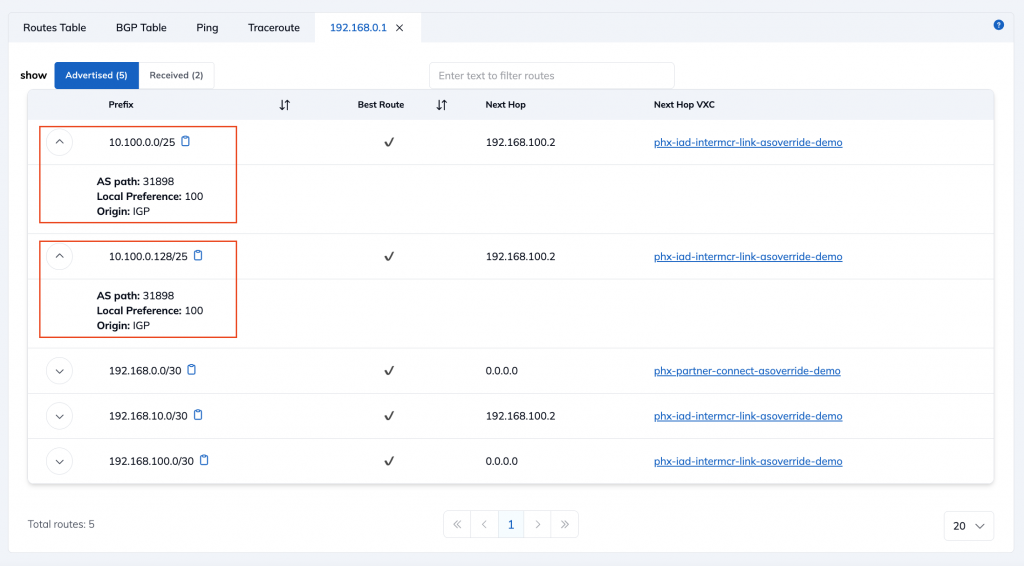This screenshot has height=566, width=1024.
Task: Switch to the Routes Table tab
Action: pos(55,27)
